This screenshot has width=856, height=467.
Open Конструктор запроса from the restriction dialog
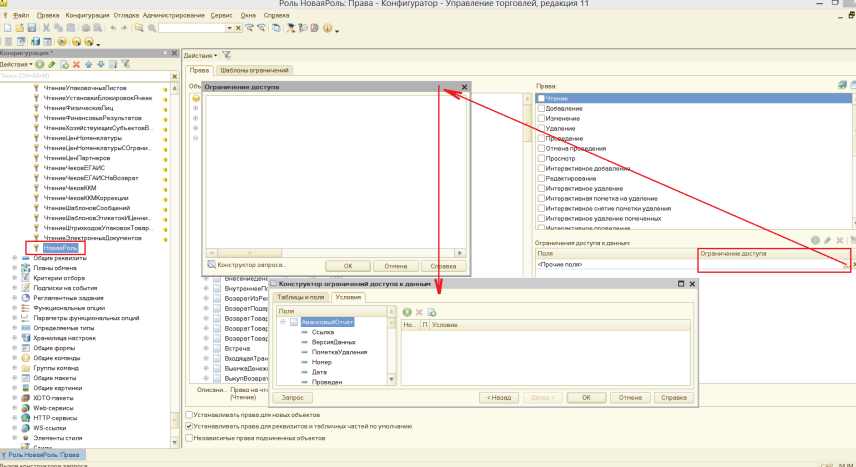[251, 265]
